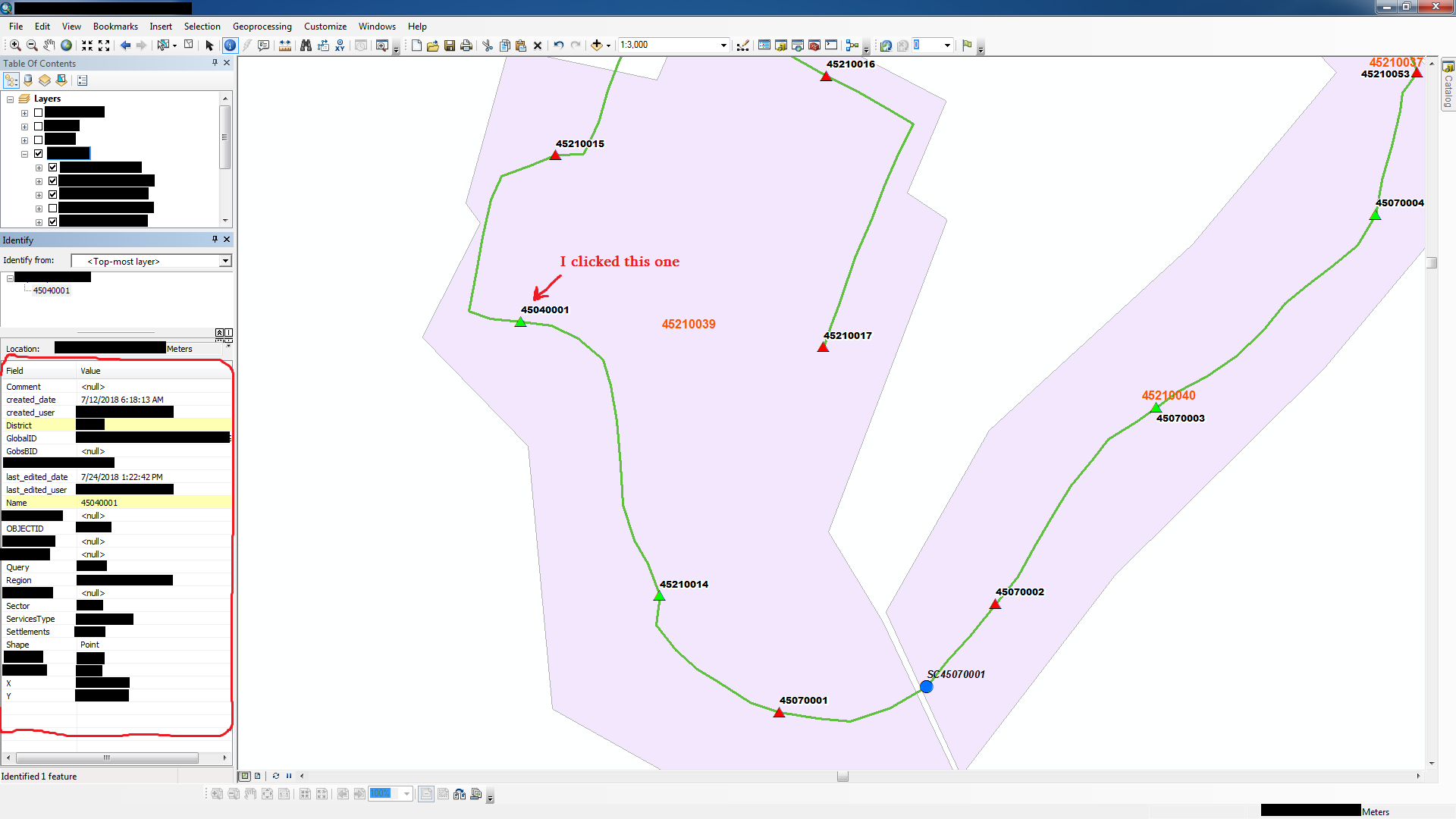This screenshot has width=1456, height=819.
Task: Open the Measure ruler tool
Action: pos(284,45)
